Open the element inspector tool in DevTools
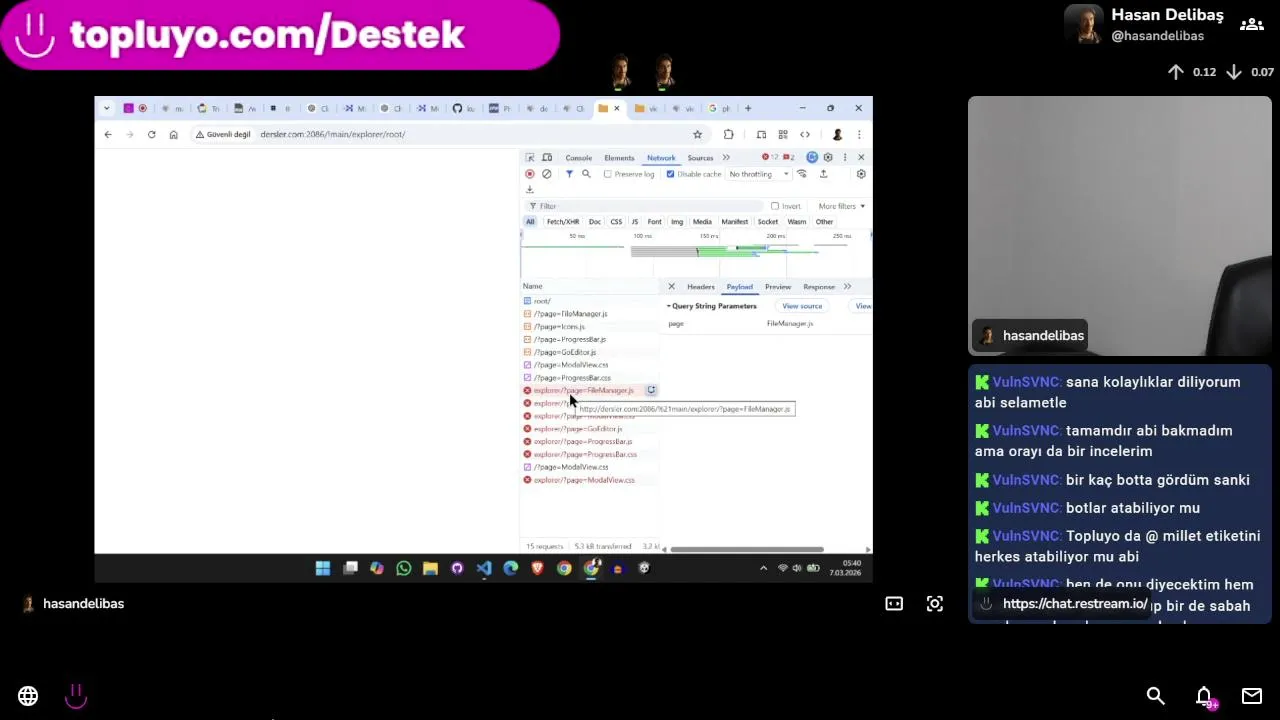This screenshot has height=720, width=1280. click(530, 158)
